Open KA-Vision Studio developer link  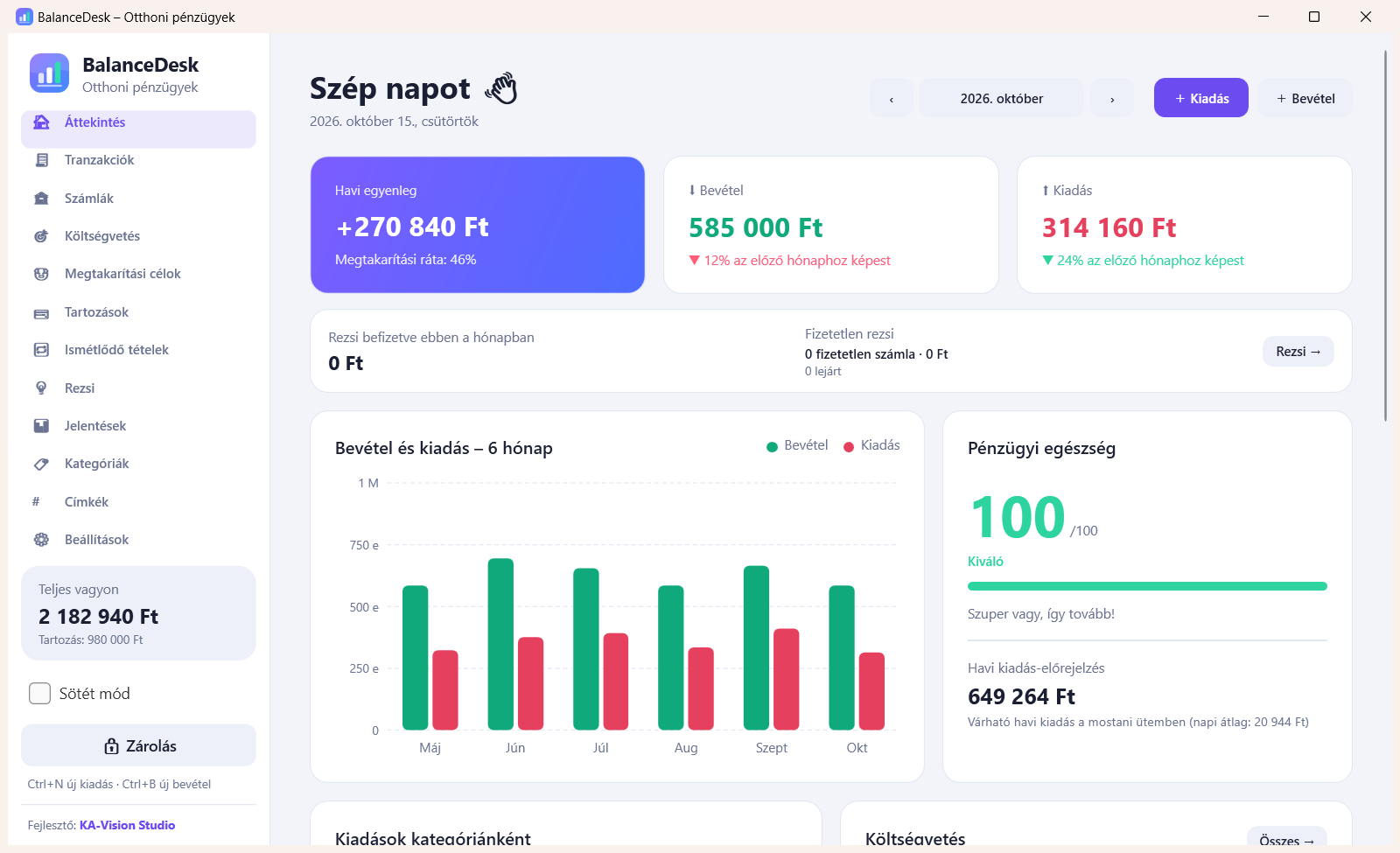point(127,825)
